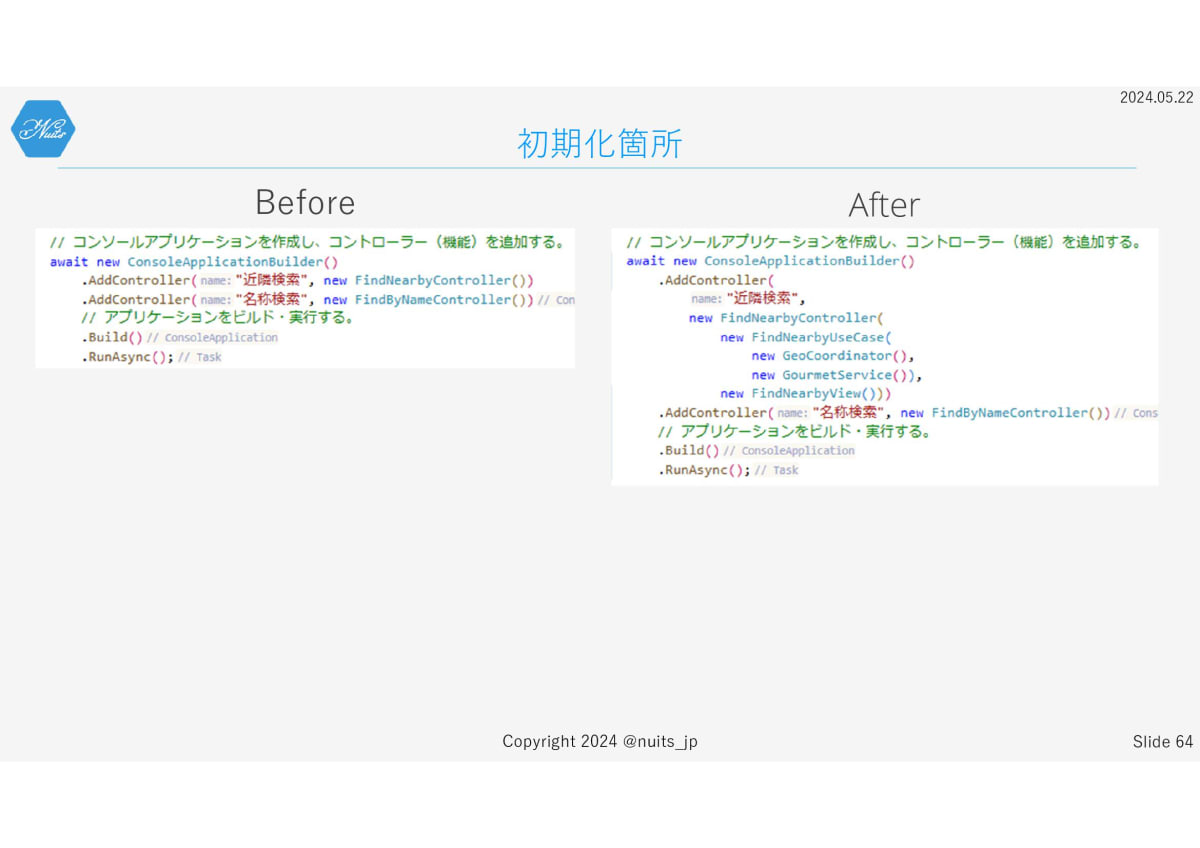Click the green comment line in Before code
Image resolution: width=1200 pixels, height=848 pixels.
click(309, 242)
